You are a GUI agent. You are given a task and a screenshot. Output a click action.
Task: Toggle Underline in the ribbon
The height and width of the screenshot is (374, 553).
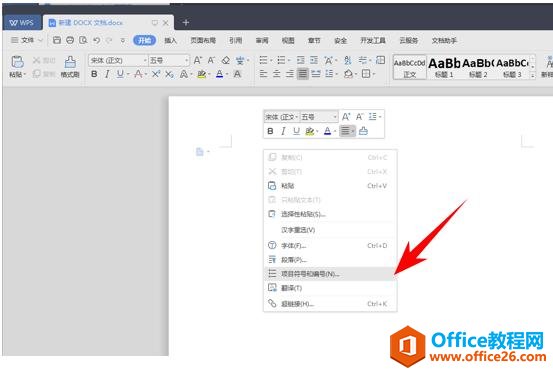coord(120,74)
